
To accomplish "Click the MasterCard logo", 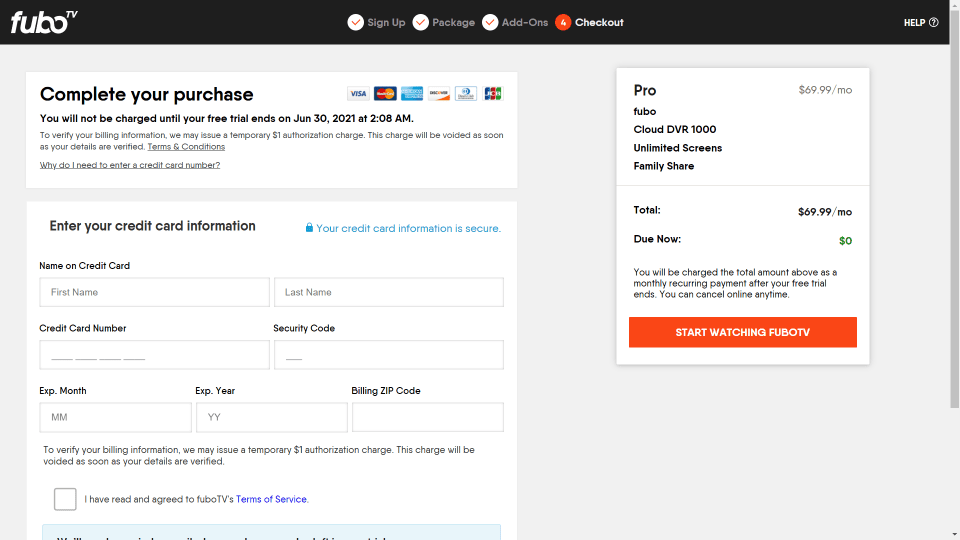I will coord(385,94).
